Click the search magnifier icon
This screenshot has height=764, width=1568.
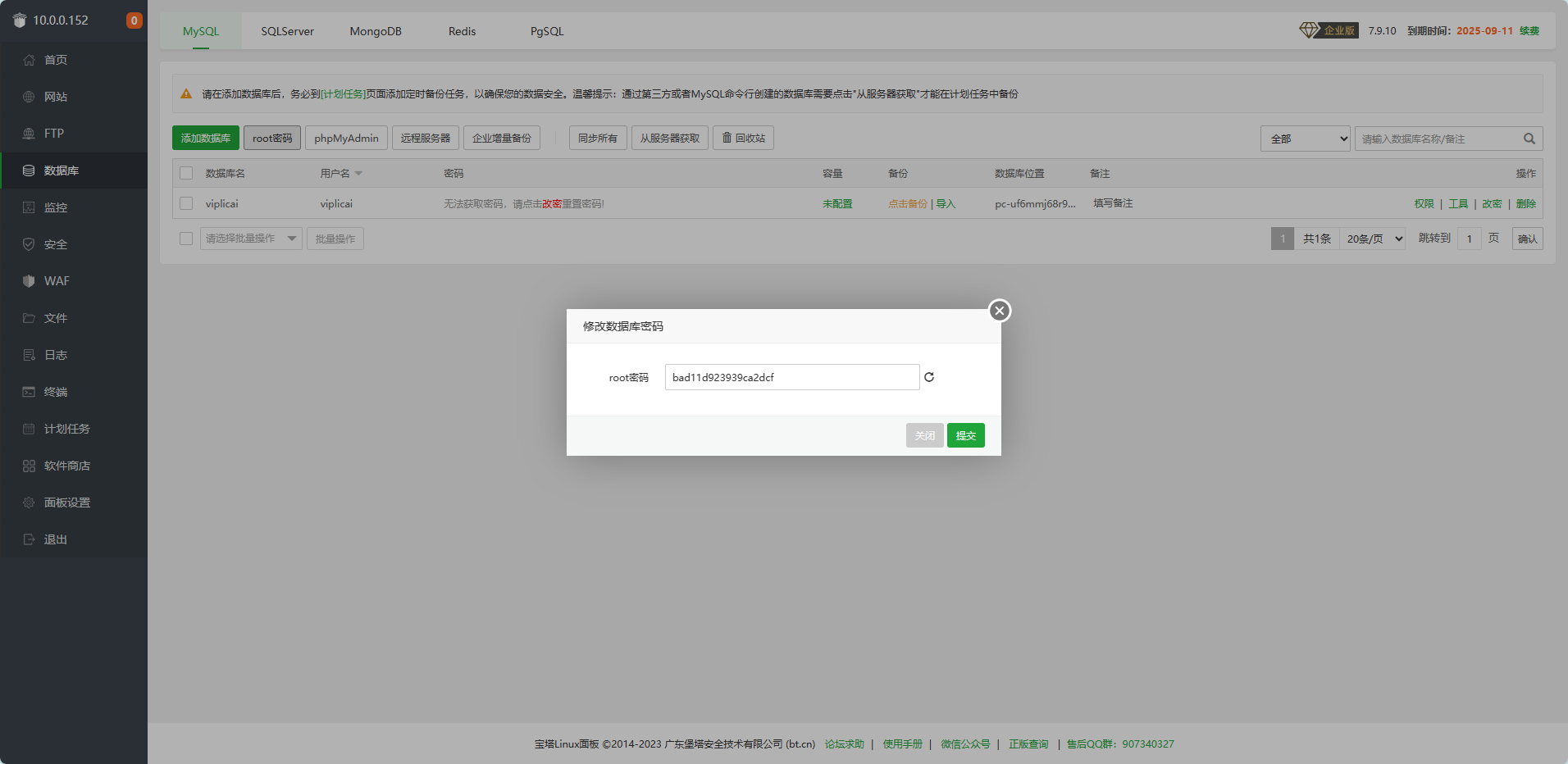(x=1529, y=139)
